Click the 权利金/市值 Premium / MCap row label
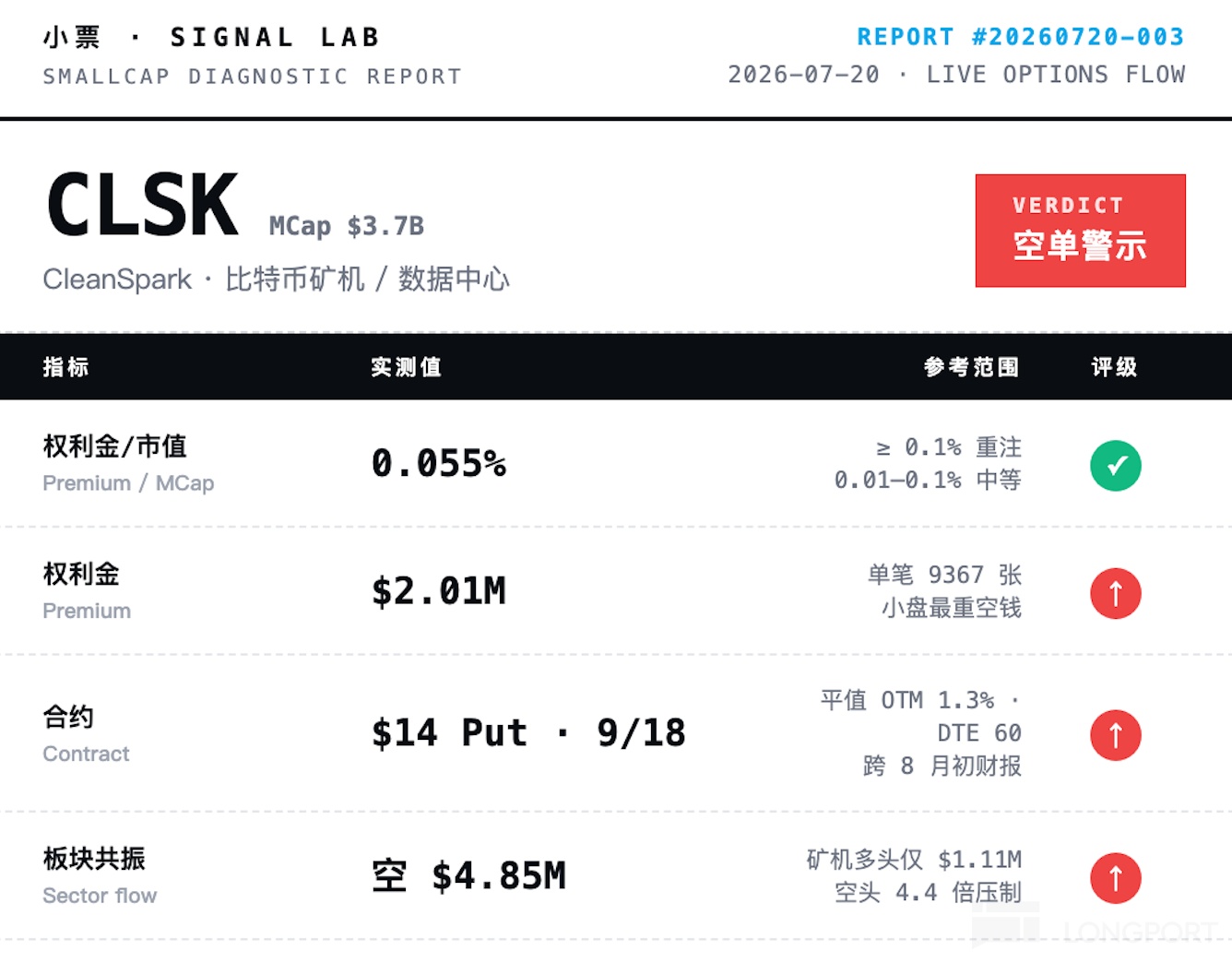Image resolution: width=1232 pixels, height=963 pixels. (x=128, y=463)
